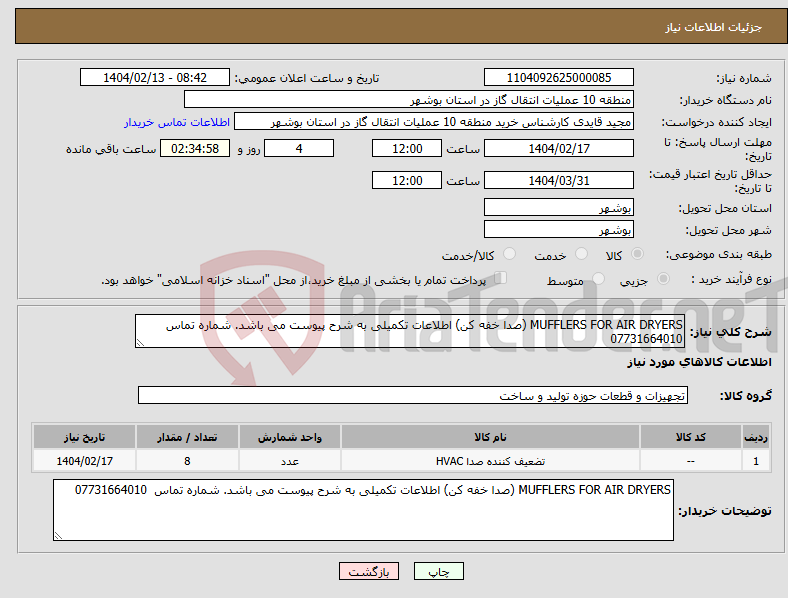Click the شرح کلی نیاز description text area
The width and height of the screenshot is (788, 598).
(410, 331)
